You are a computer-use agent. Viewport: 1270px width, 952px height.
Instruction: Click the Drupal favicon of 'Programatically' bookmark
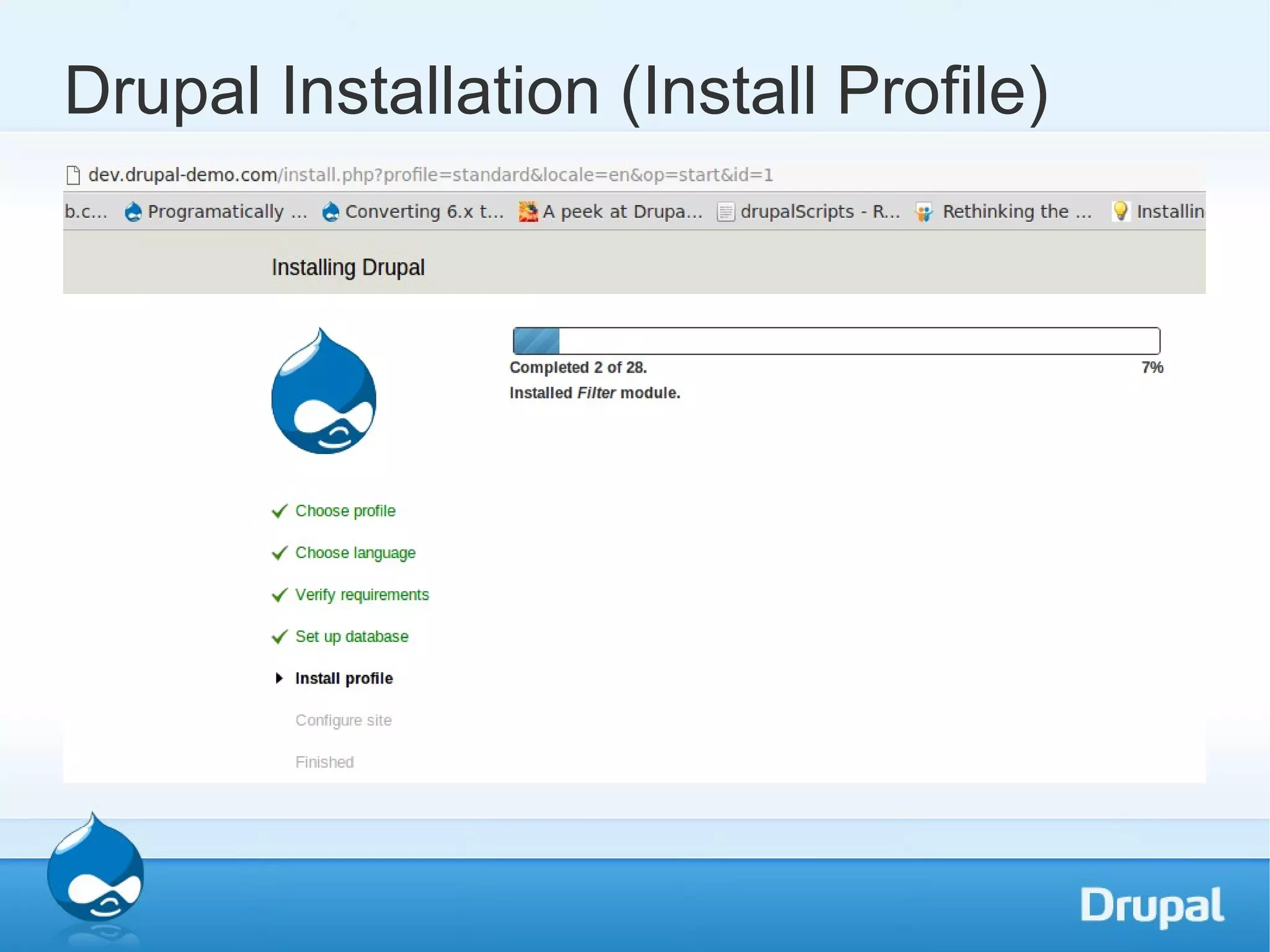133,212
